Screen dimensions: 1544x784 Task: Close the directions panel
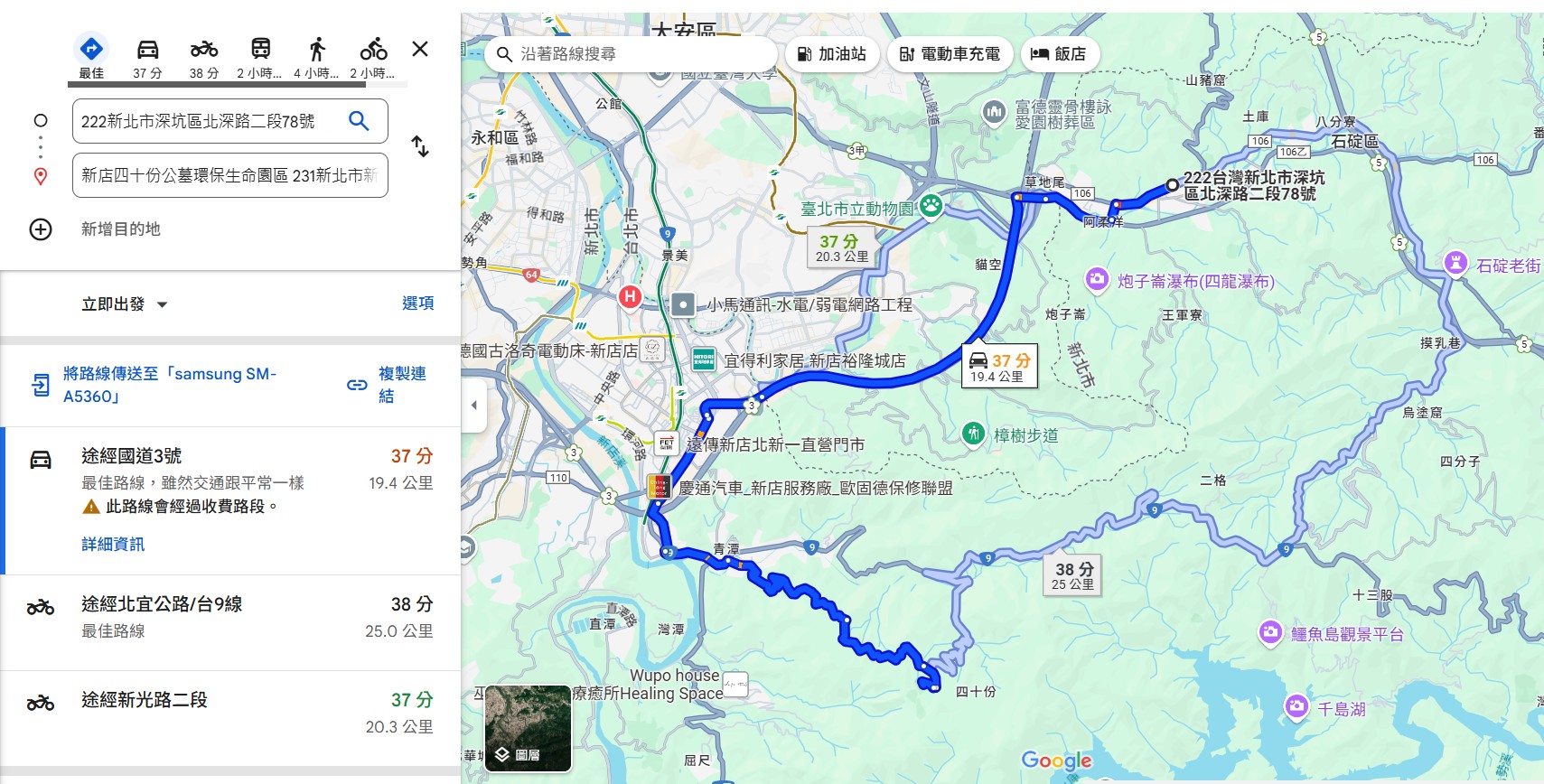(x=420, y=49)
